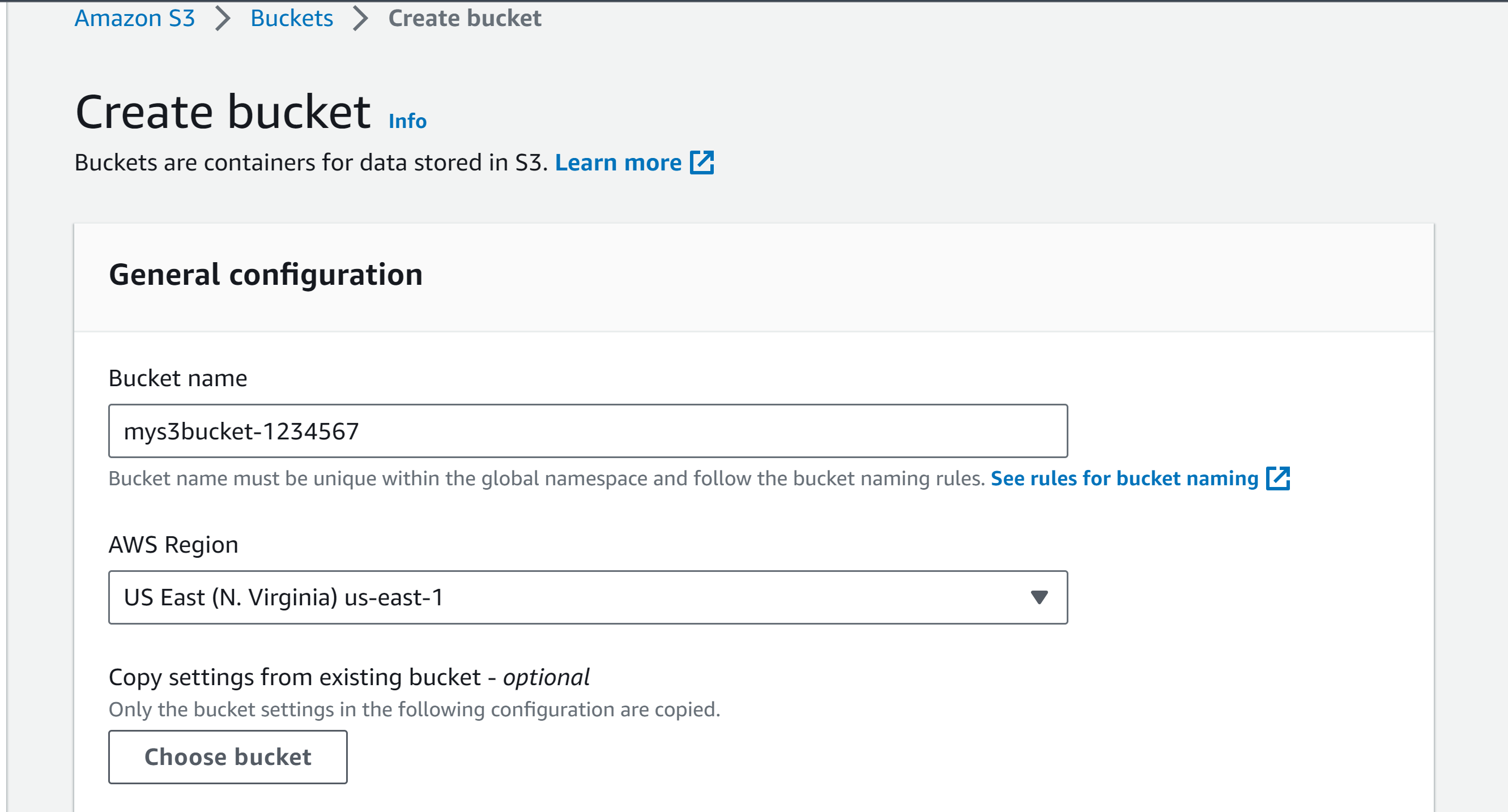
Task: Click 'Buckets are containers for data' description
Action: (311, 163)
